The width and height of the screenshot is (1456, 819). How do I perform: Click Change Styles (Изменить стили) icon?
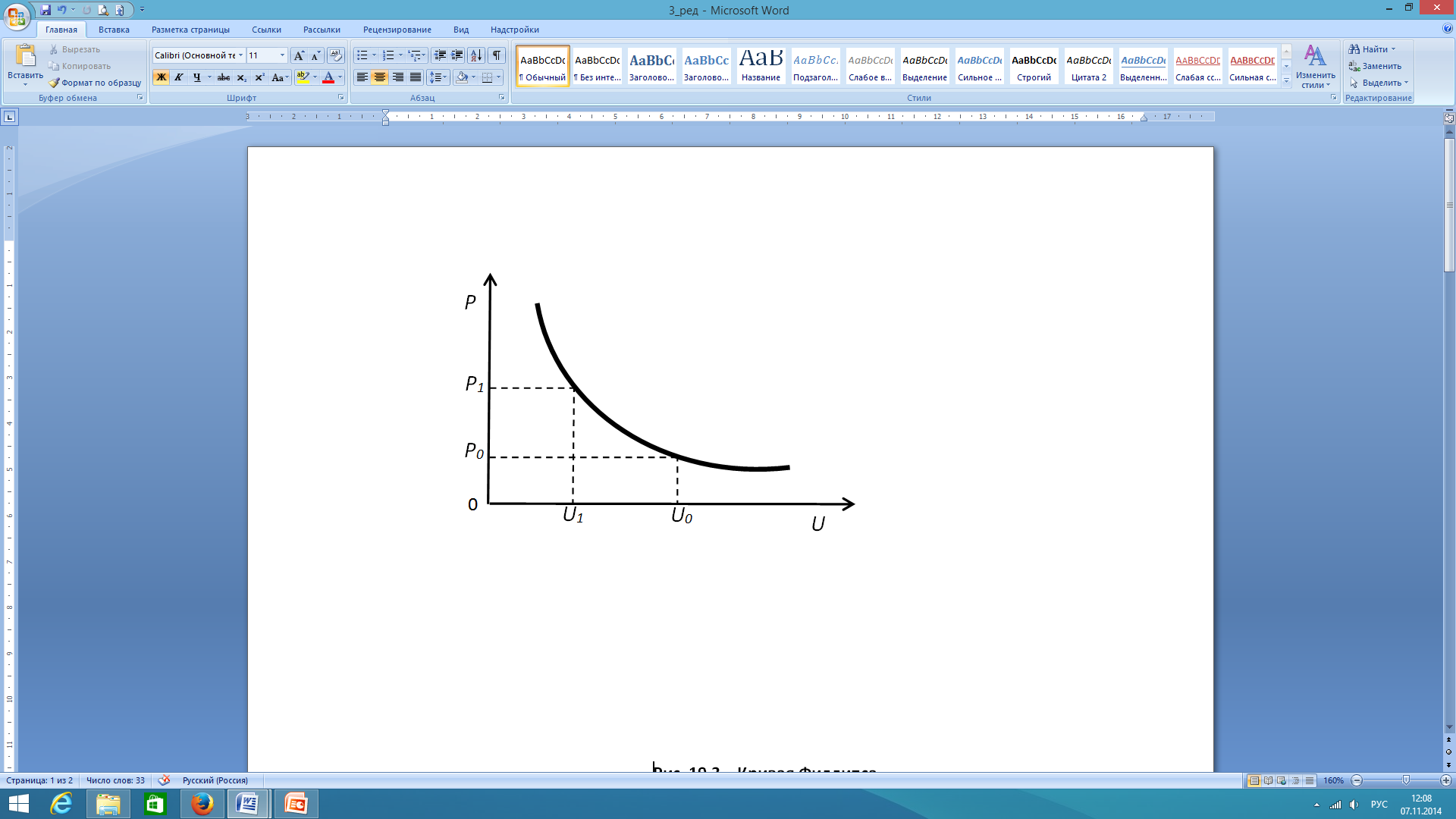[x=1315, y=66]
